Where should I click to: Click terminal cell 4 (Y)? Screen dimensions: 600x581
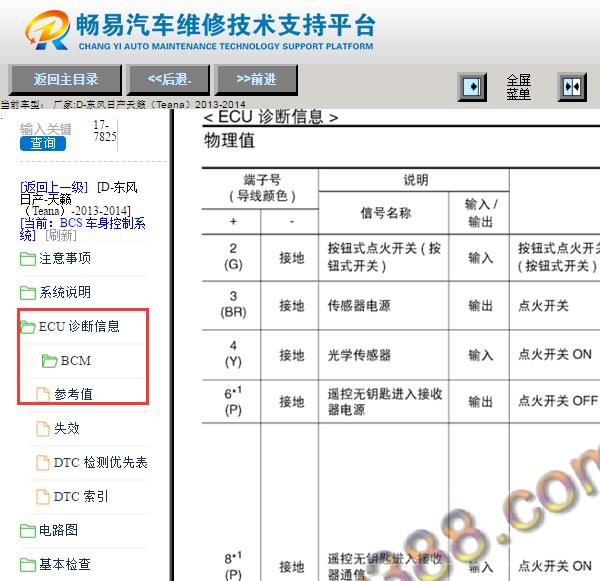click(233, 354)
